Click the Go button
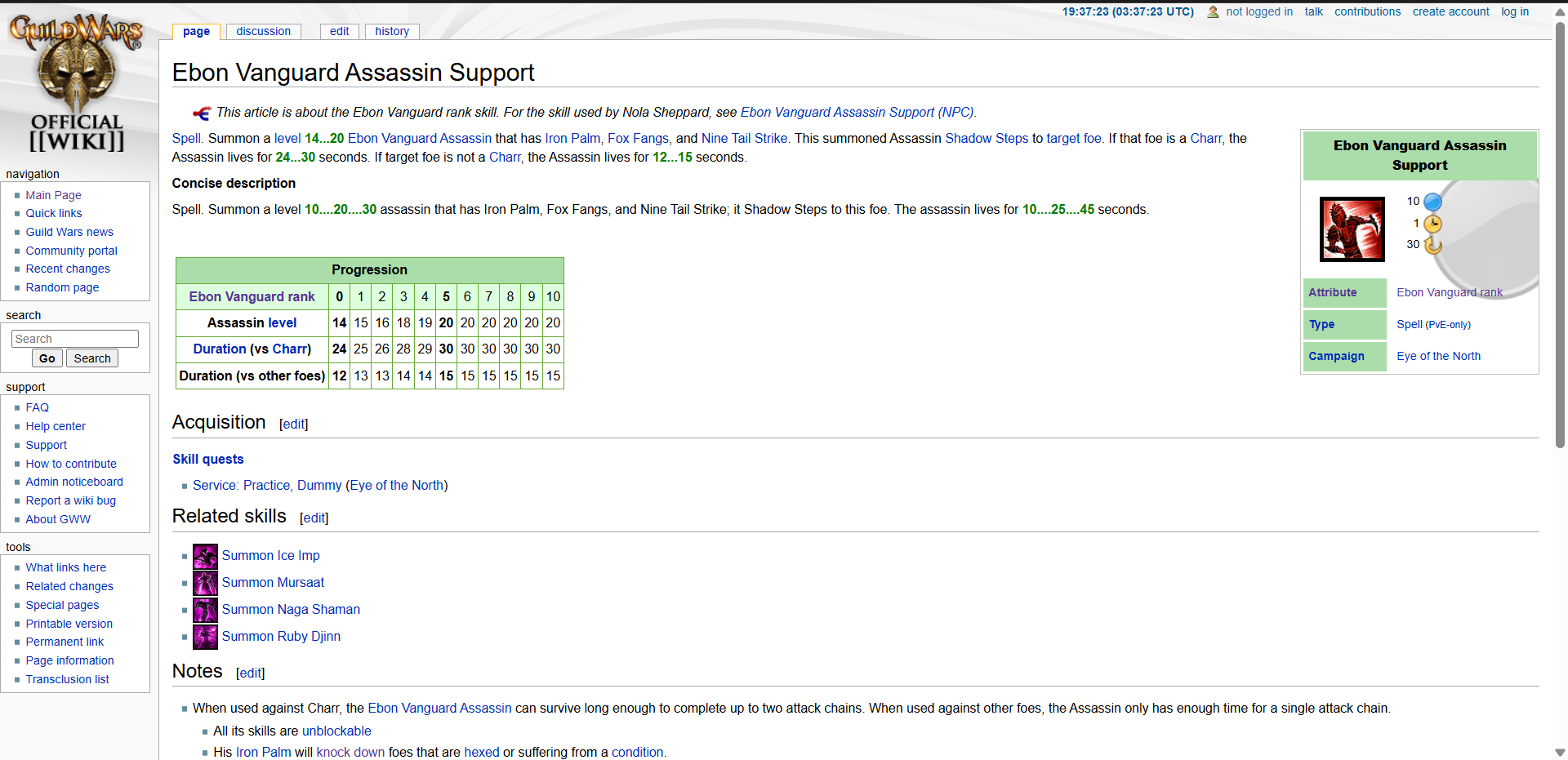1568x760 pixels. pos(47,358)
